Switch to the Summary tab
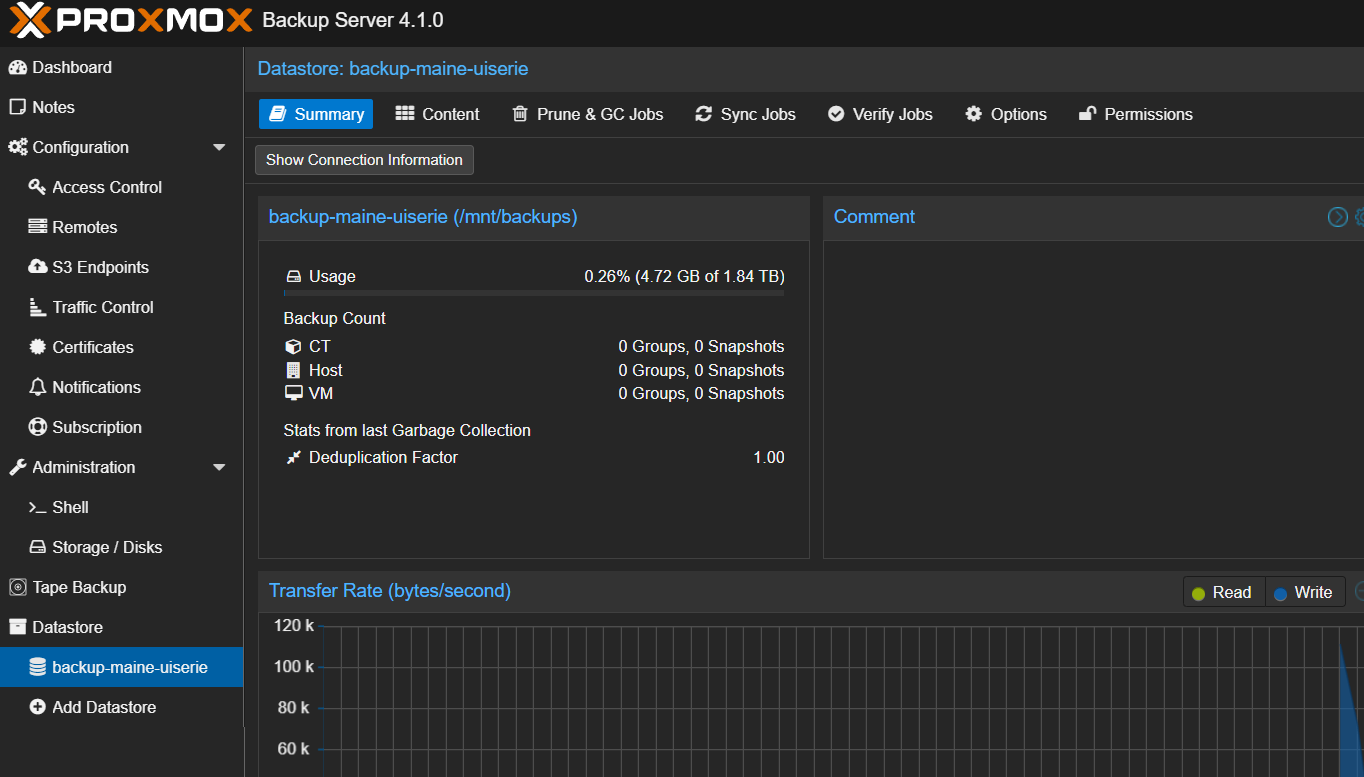1364x777 pixels. click(316, 114)
